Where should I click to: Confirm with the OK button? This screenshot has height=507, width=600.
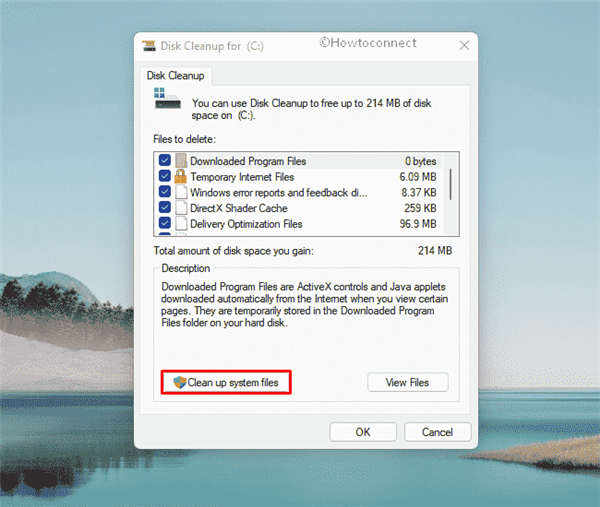[363, 432]
